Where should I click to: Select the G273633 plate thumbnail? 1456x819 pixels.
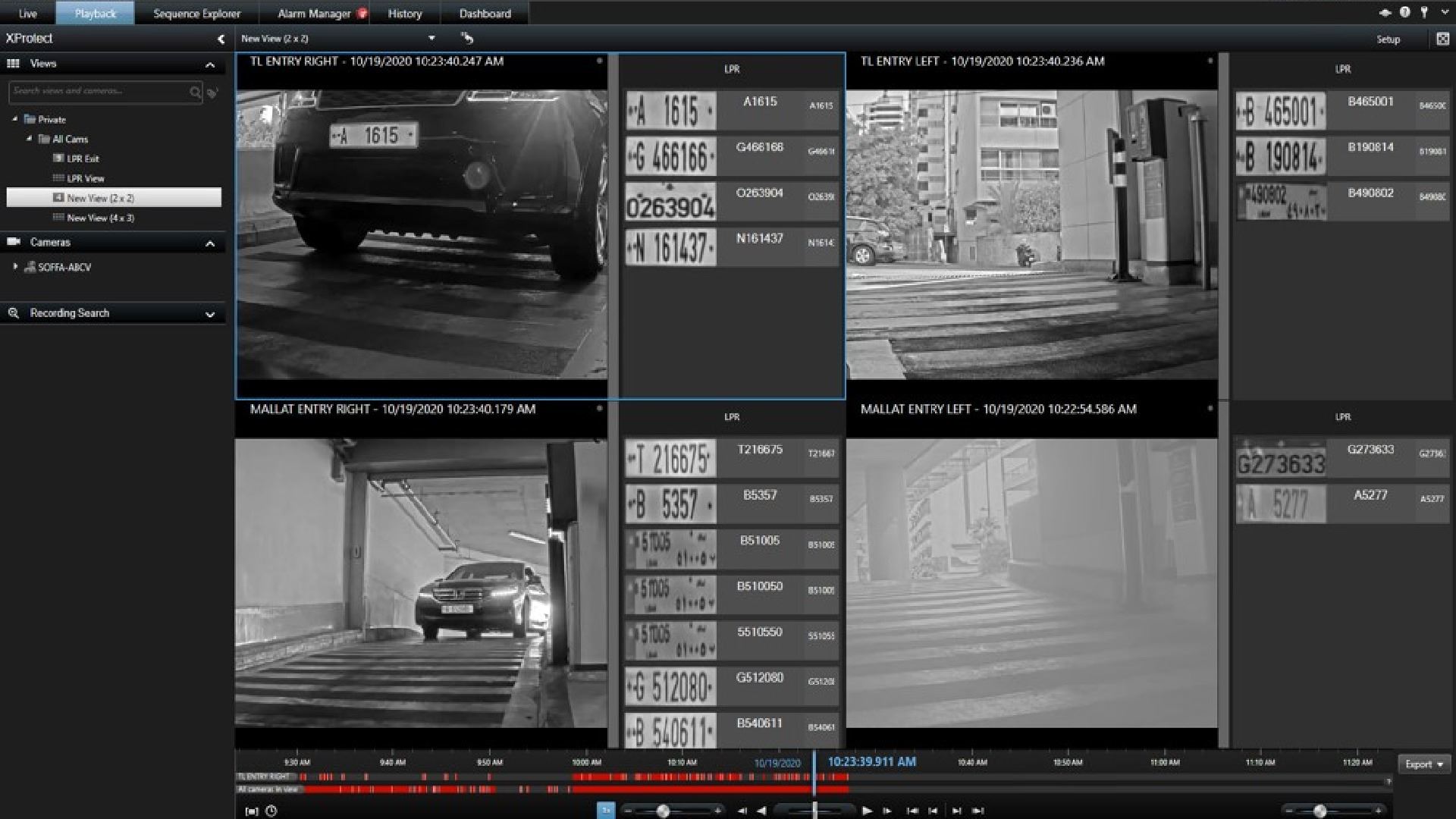click(1281, 459)
